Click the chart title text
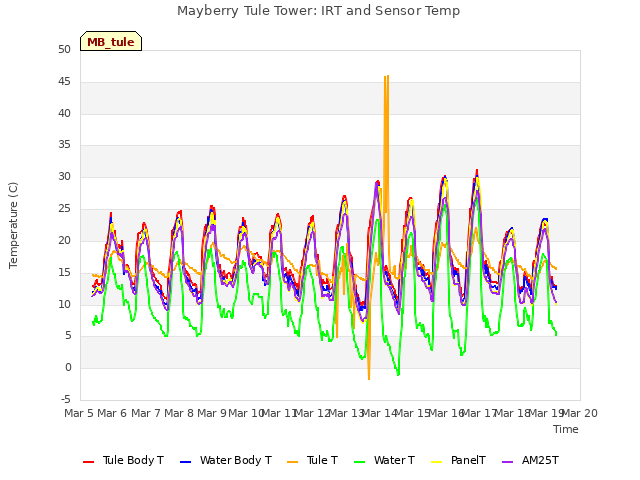Viewport: 640px width, 480px height. (318, 11)
